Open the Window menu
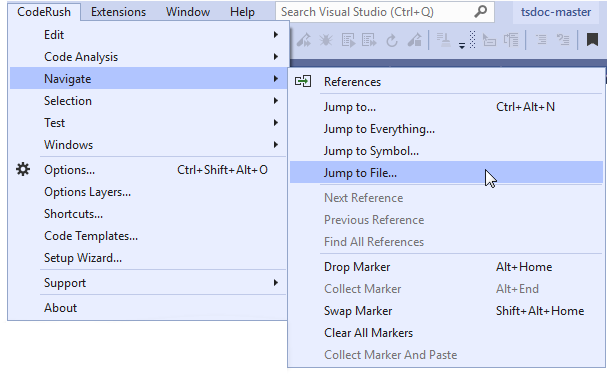 (x=188, y=12)
